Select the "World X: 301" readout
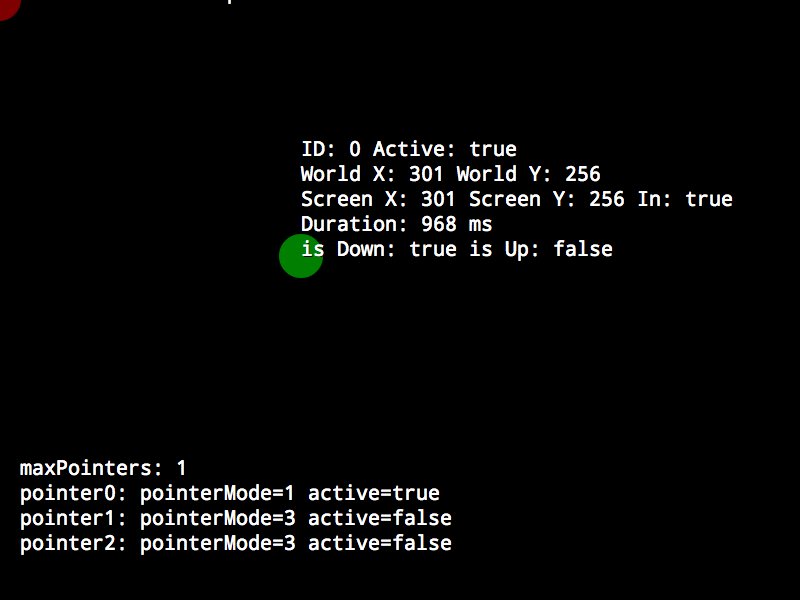The width and height of the screenshot is (800, 600). click(371, 174)
